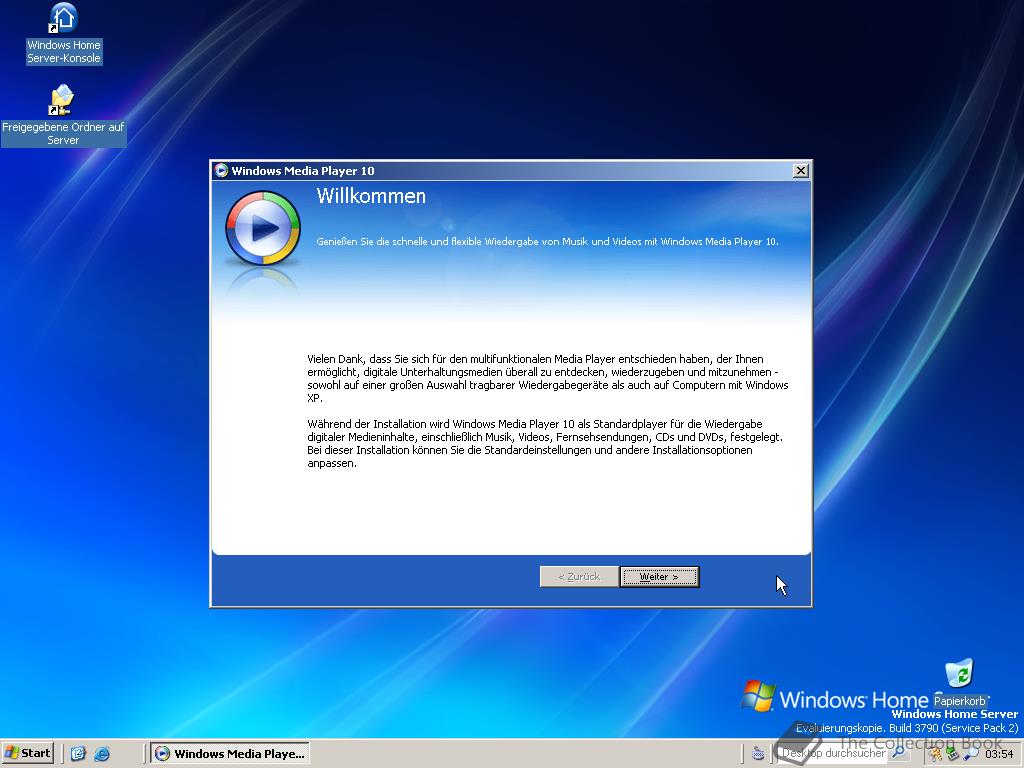The height and width of the screenshot is (768, 1024).
Task: Select the Papierkorb recycle bin icon
Action: pyautogui.click(x=959, y=682)
